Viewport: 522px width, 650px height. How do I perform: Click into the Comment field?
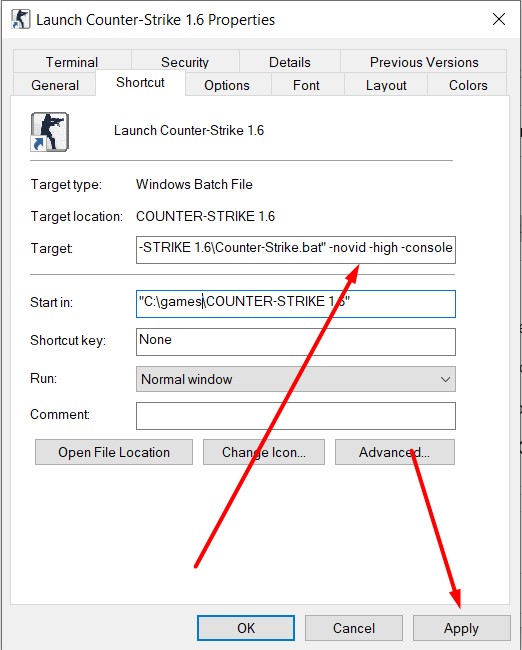click(x=296, y=416)
